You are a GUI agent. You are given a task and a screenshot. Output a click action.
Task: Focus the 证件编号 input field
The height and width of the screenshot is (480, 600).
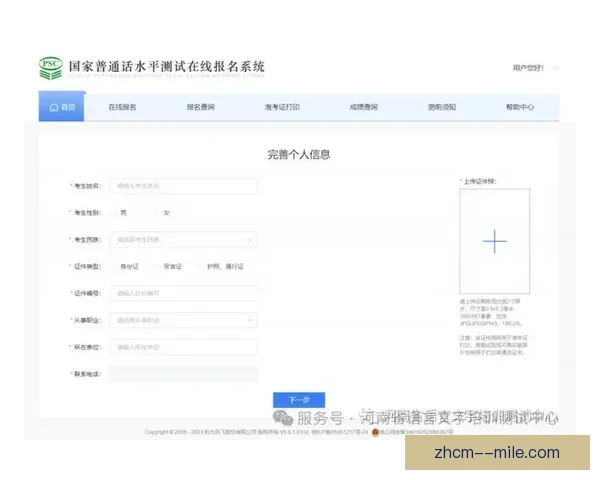coord(184,293)
